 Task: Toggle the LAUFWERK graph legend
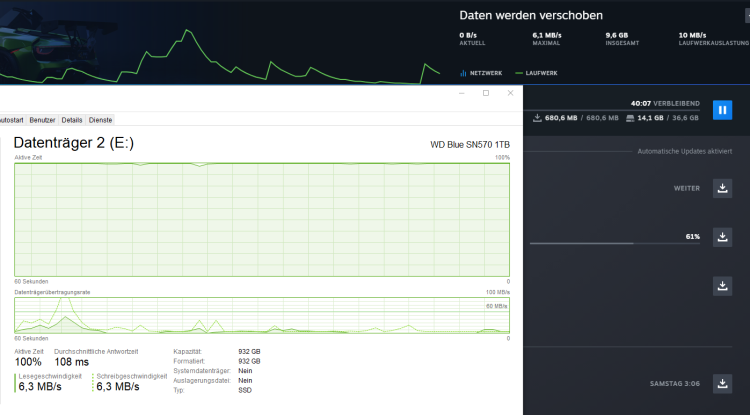[538, 73]
